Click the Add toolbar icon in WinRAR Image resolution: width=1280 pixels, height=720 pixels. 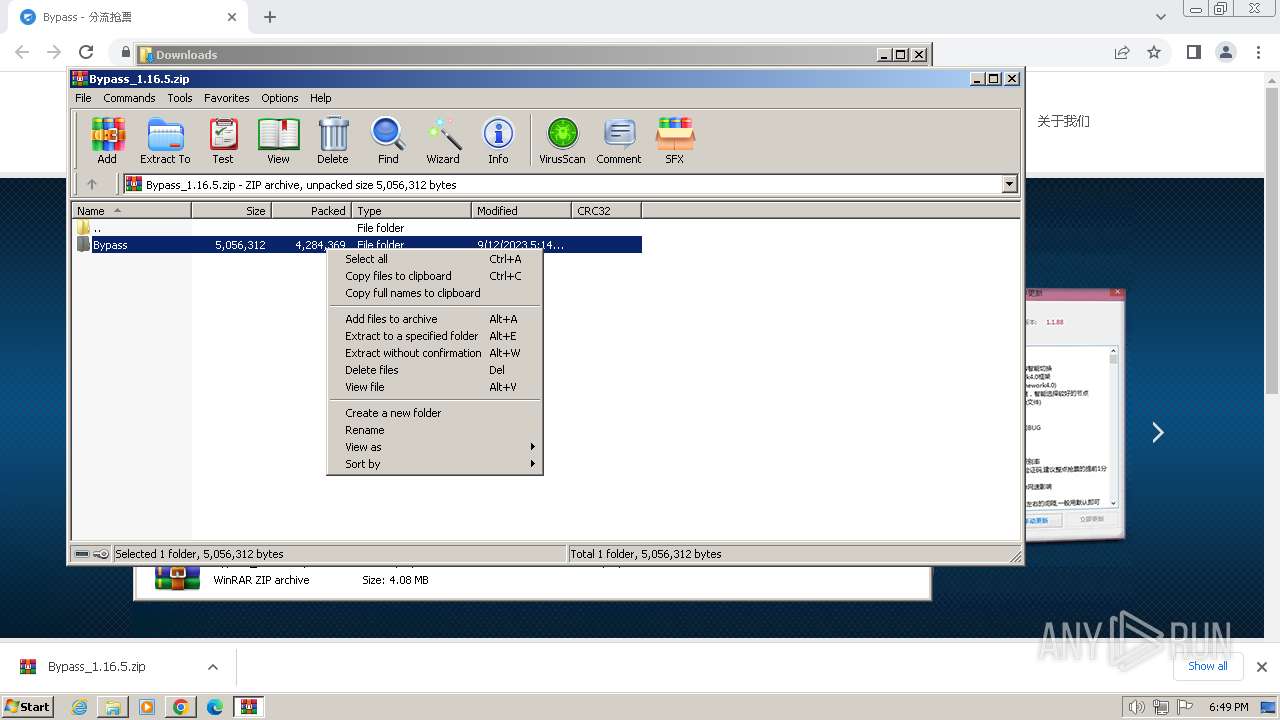pos(107,140)
